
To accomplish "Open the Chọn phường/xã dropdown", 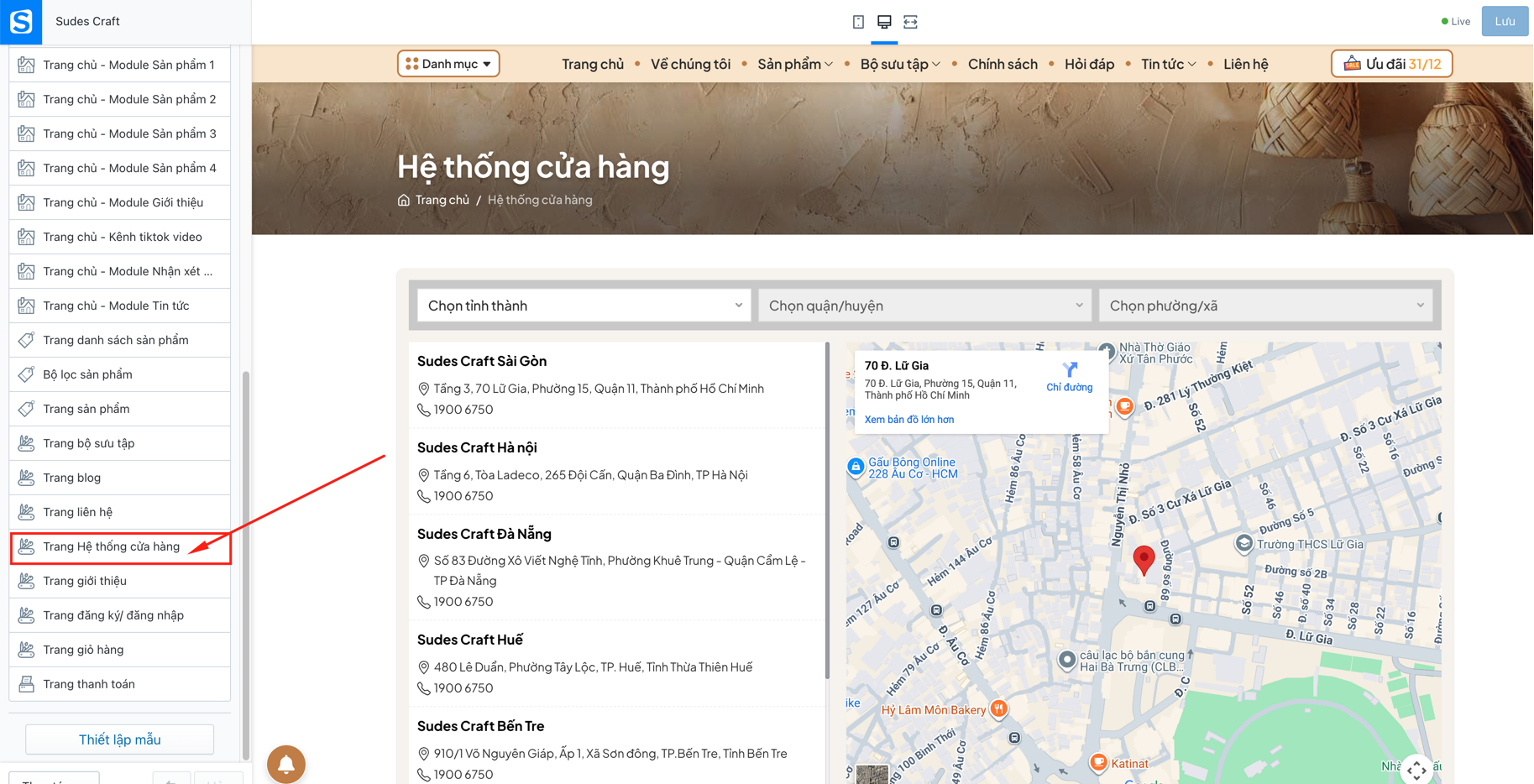I will click(x=1265, y=306).
